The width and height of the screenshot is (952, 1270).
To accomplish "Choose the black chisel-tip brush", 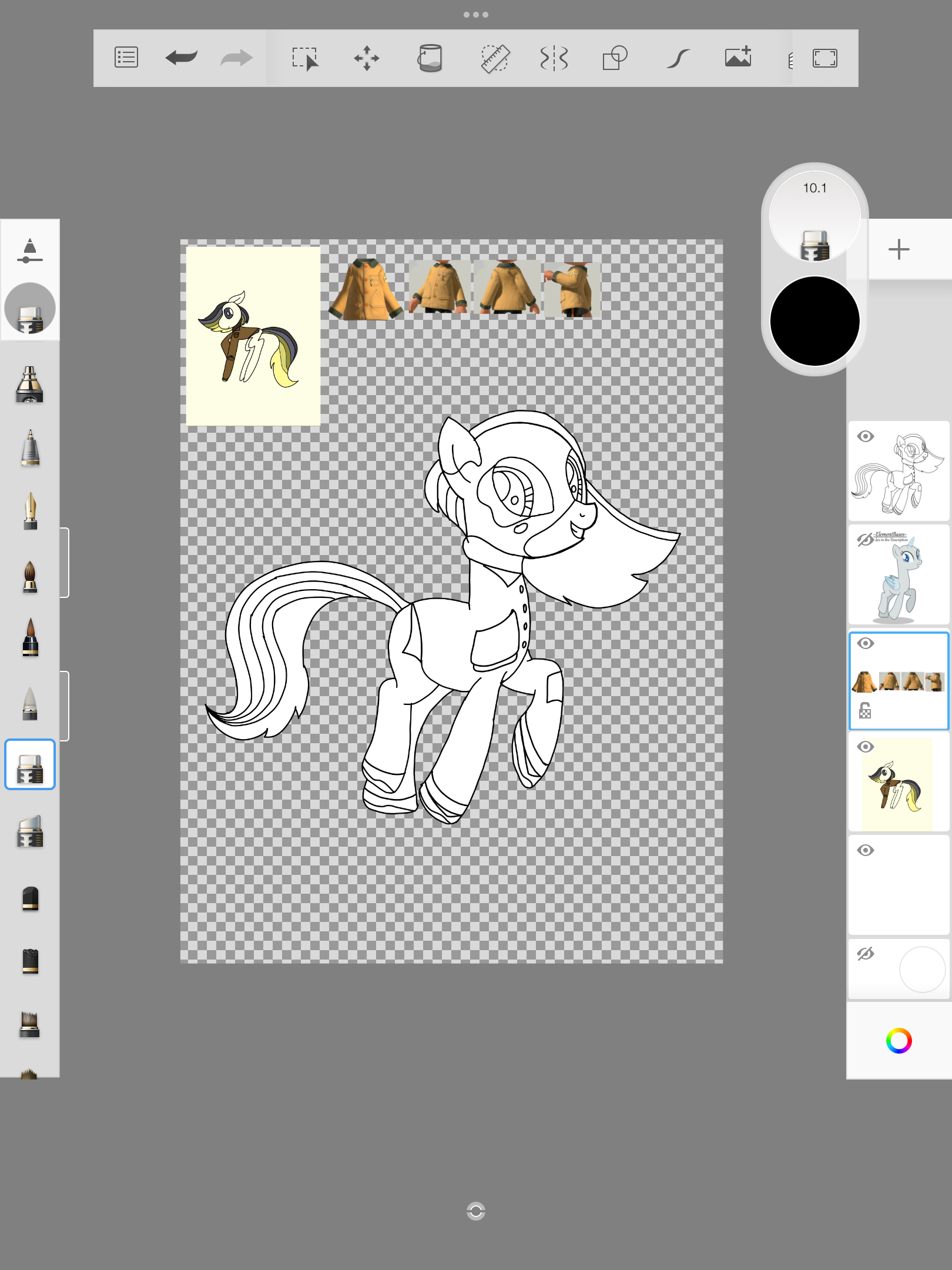I will (30, 961).
